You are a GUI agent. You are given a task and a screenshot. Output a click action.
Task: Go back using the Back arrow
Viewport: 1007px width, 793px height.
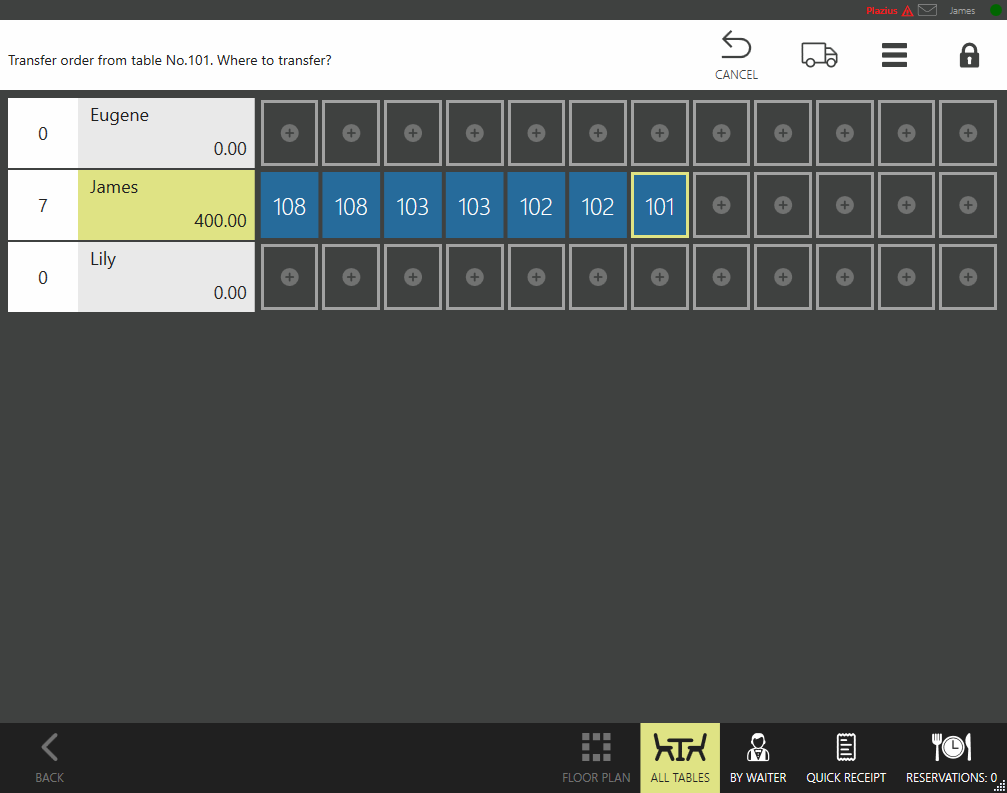(49, 757)
